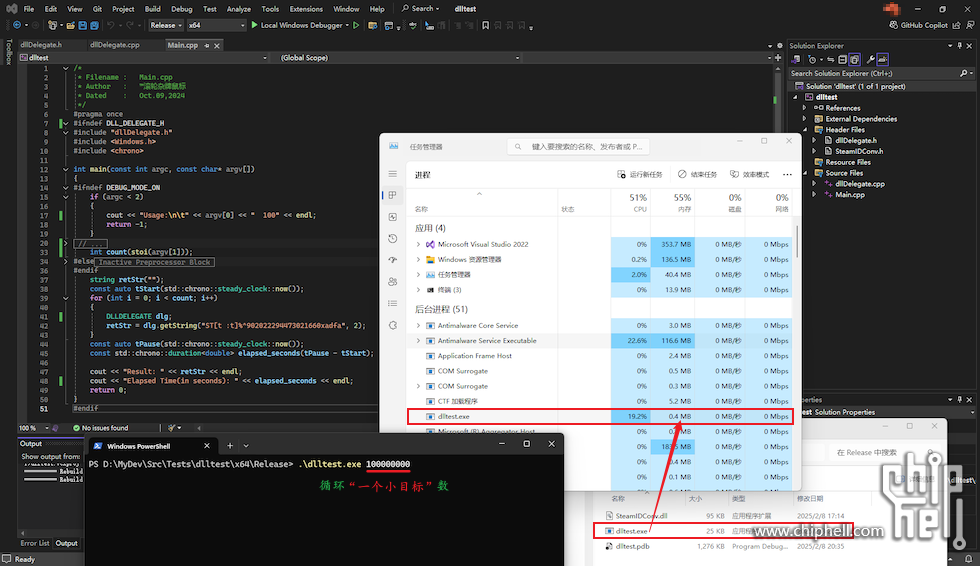Image resolution: width=980 pixels, height=566 pixels.
Task: Expand collapsed Inactive Preprocessor Block in code
Action: 65,261
